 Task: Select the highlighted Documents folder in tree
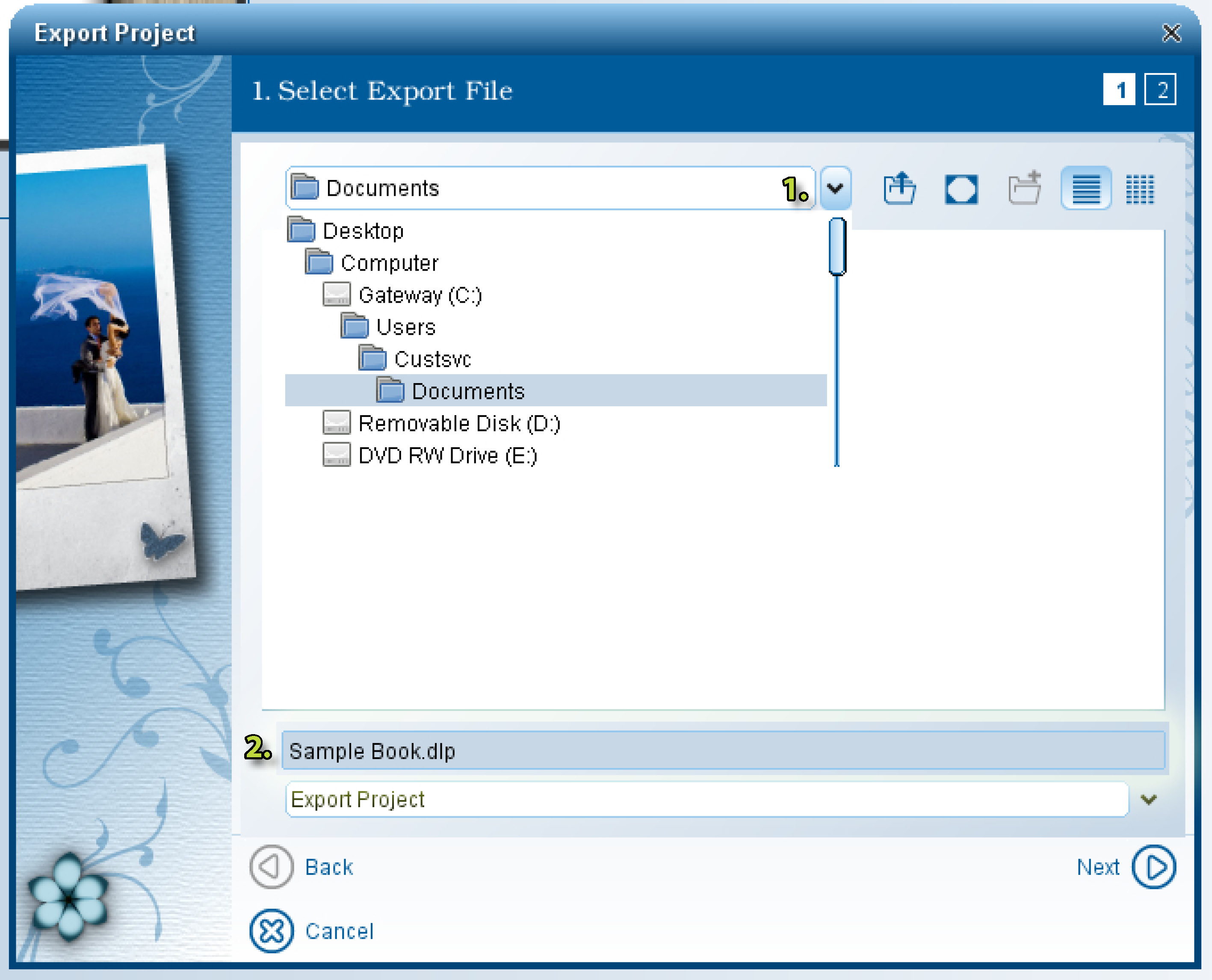pos(556,391)
